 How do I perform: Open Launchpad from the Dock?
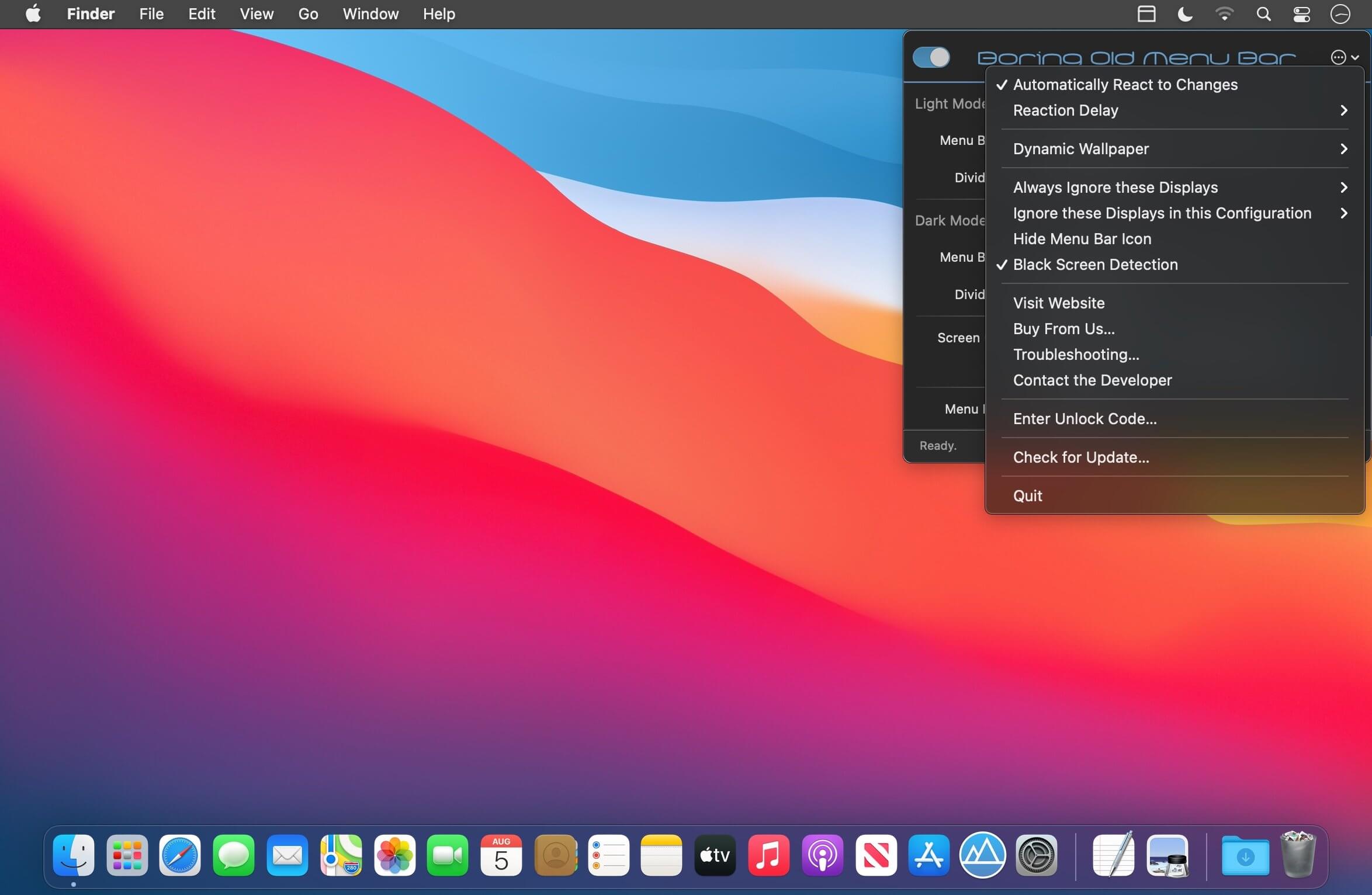127,855
